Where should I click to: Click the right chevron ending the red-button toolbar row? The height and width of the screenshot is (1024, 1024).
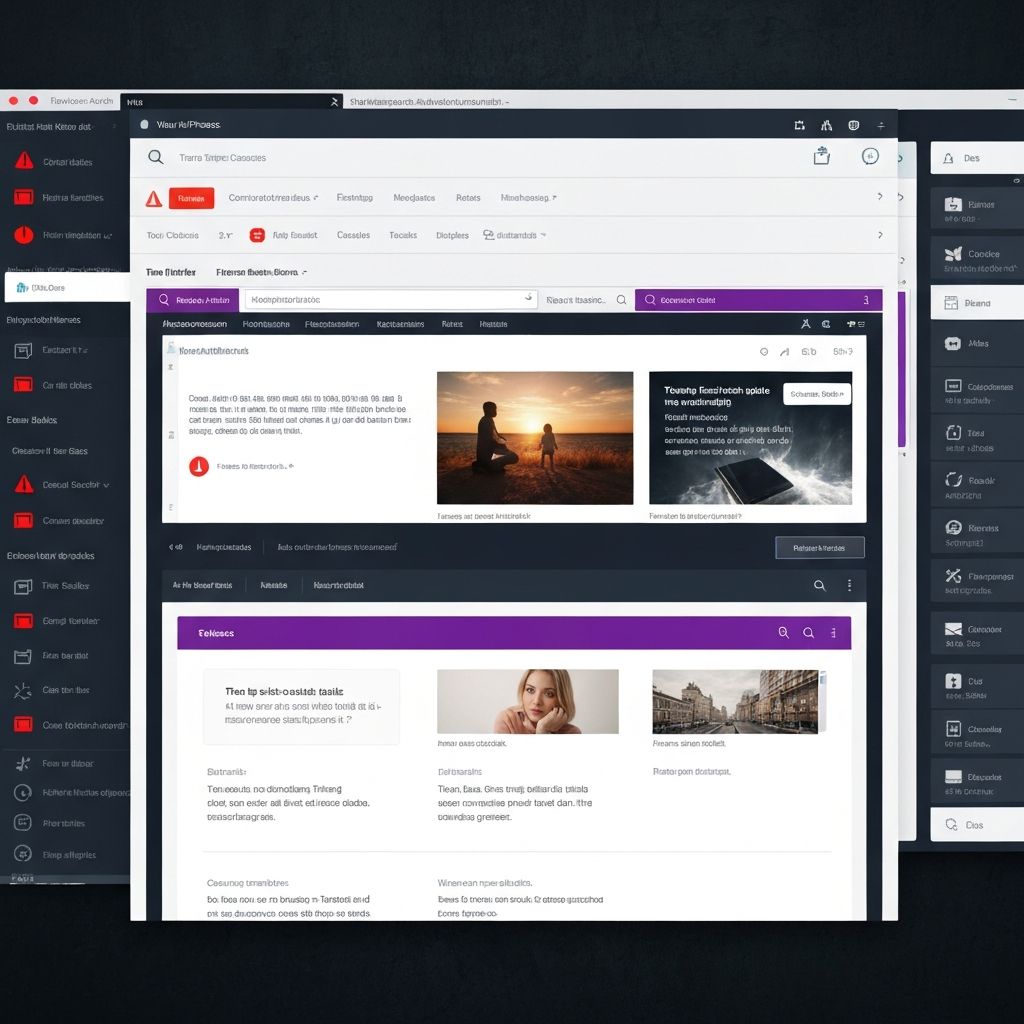879,197
